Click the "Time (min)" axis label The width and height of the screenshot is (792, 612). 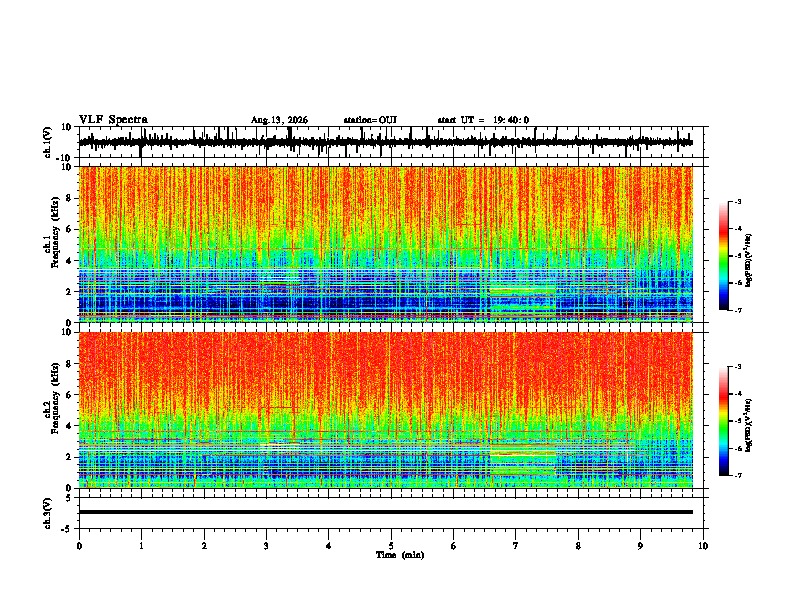[400, 555]
